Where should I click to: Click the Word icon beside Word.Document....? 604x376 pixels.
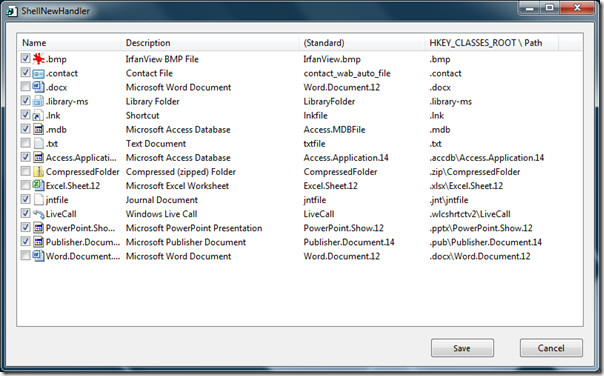pyautogui.click(x=38, y=256)
